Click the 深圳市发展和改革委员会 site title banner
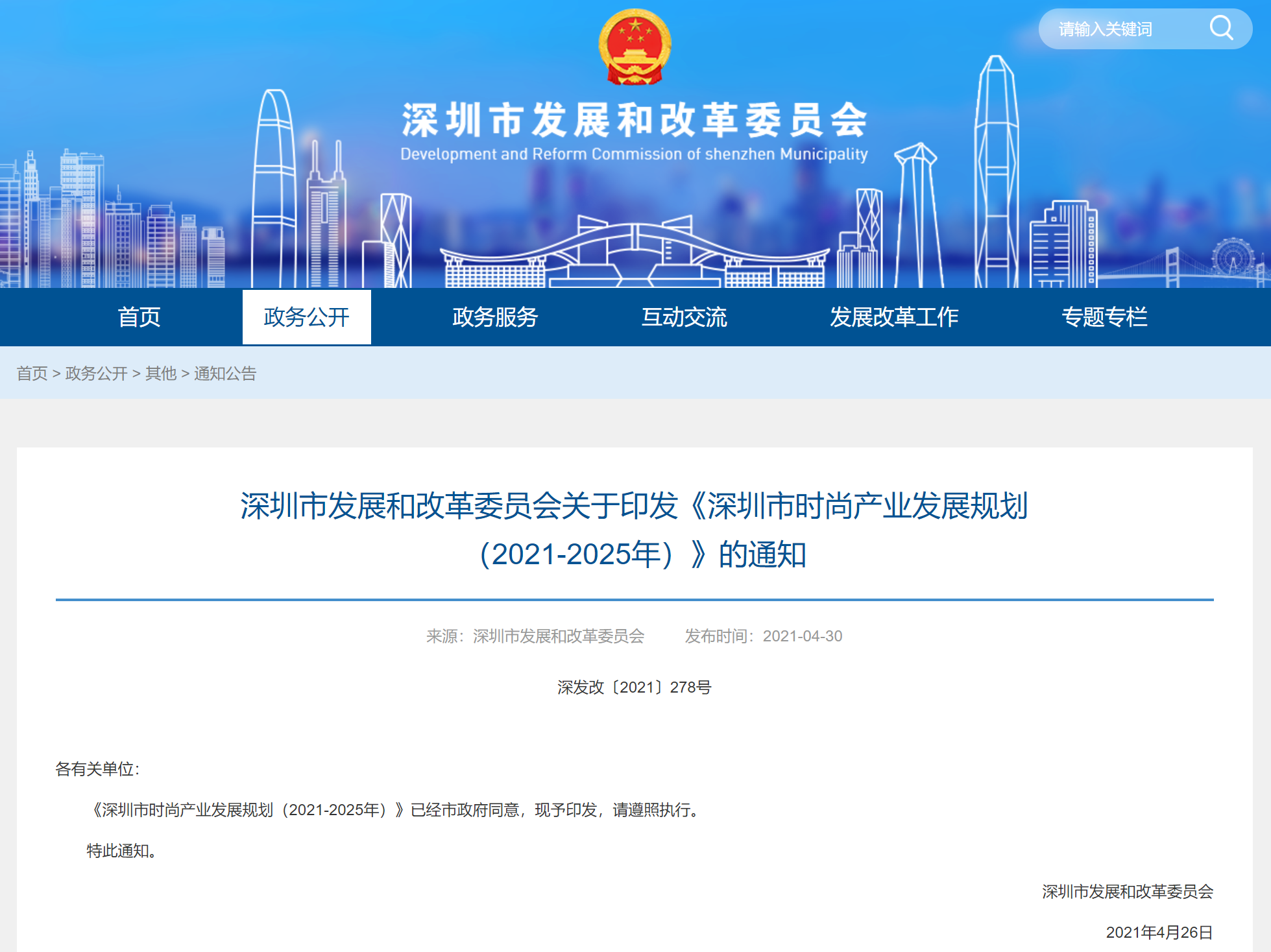This screenshot has height=952, width=1271. pyautogui.click(x=635, y=121)
